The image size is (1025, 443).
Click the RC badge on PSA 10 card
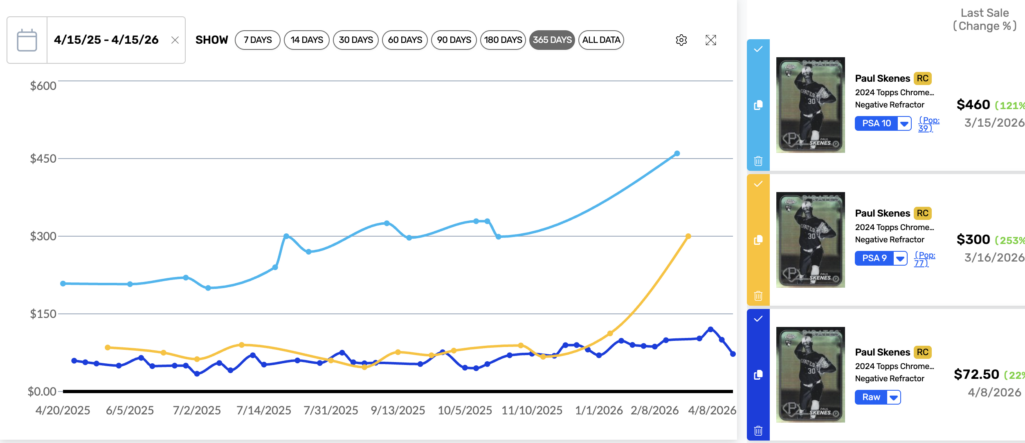click(922, 78)
